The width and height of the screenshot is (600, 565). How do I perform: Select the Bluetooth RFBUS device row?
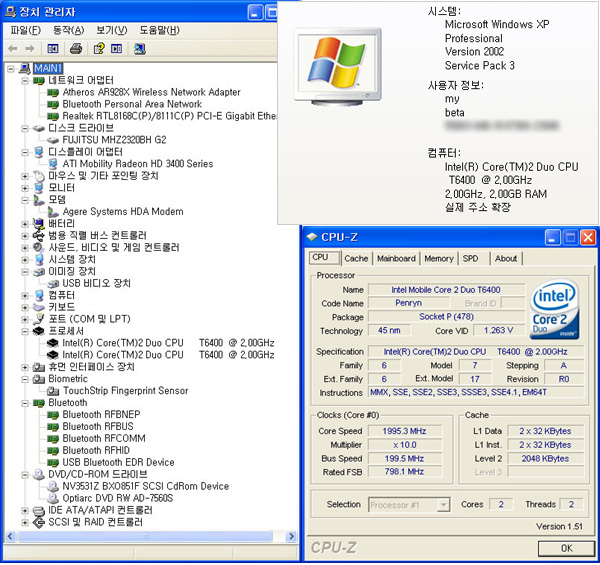click(x=98, y=427)
